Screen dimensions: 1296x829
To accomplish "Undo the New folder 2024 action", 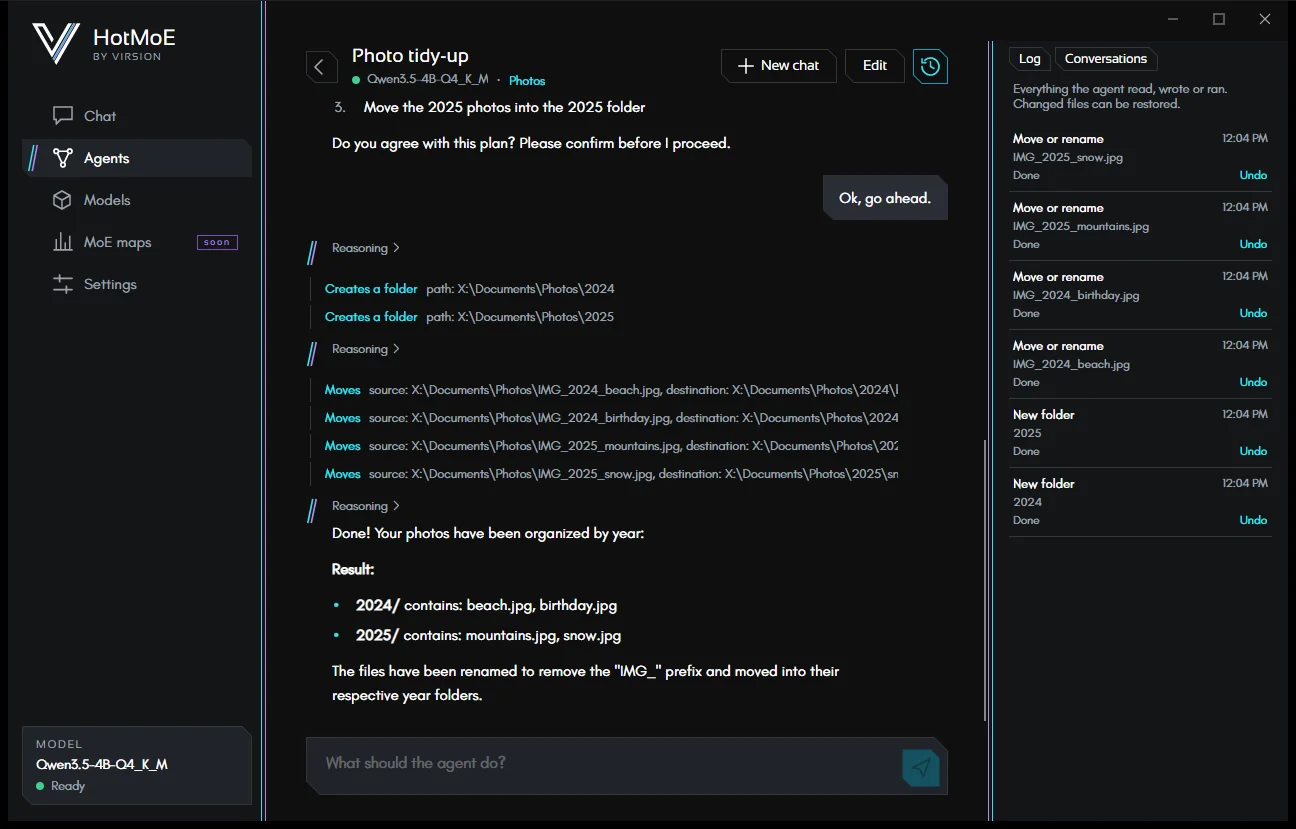I will (x=1253, y=520).
